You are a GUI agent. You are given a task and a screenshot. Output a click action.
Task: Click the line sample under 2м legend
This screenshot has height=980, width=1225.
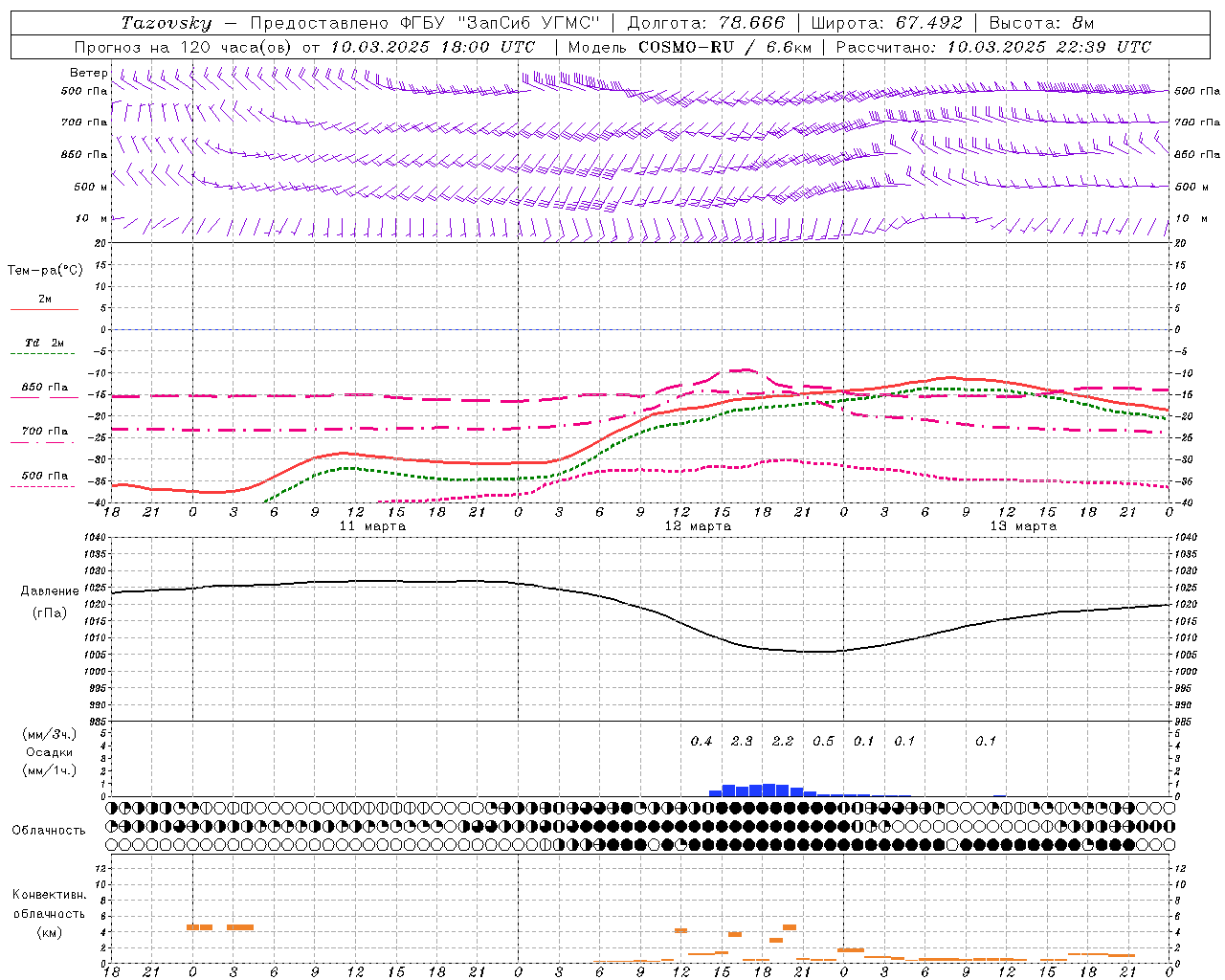click(44, 310)
